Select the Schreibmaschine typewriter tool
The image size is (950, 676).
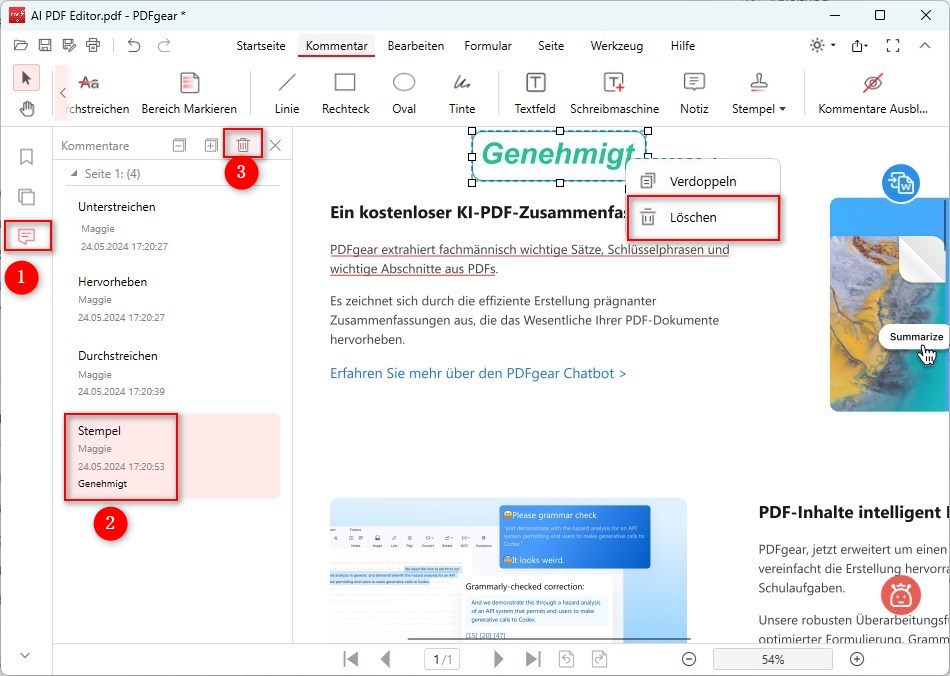[614, 93]
